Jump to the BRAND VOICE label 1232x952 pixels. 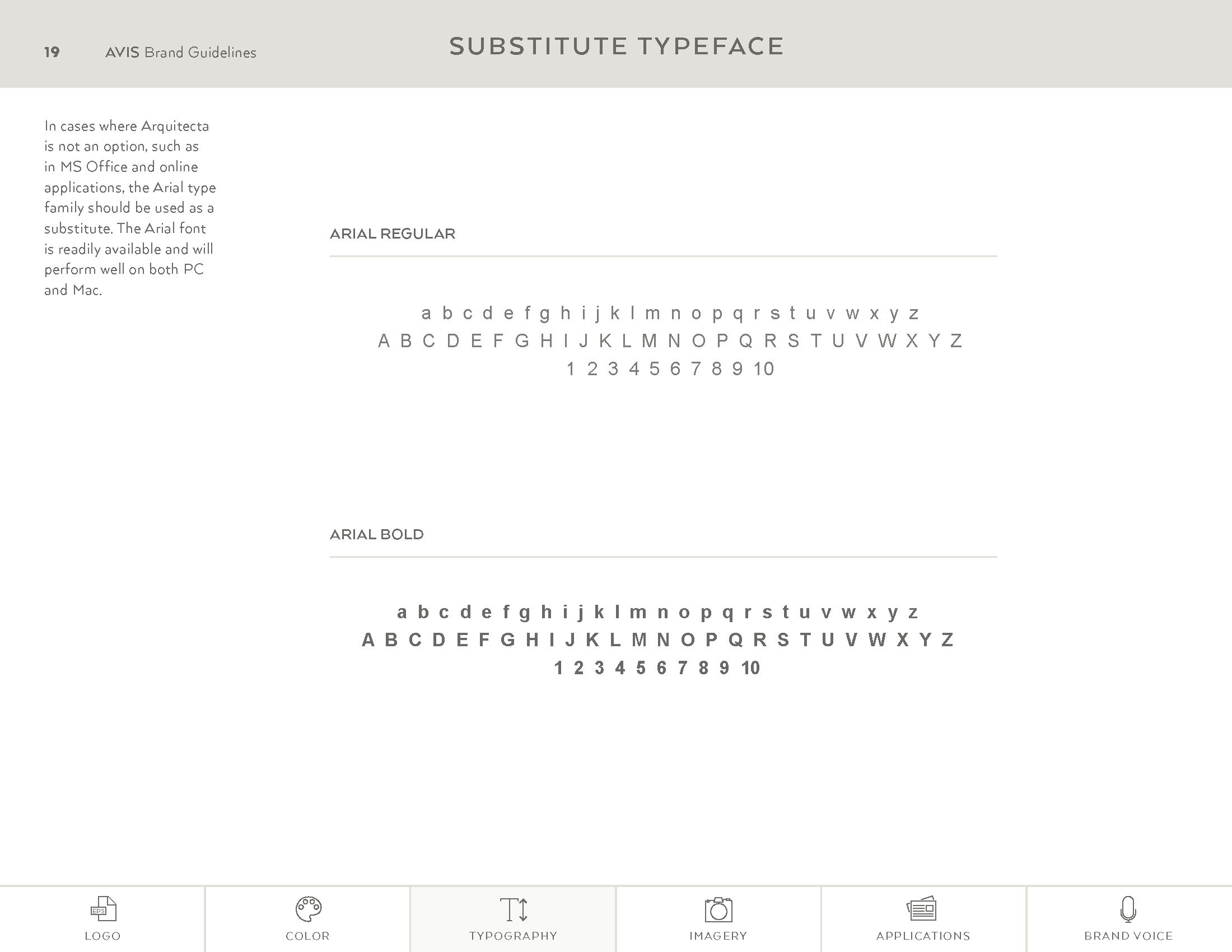click(1128, 936)
